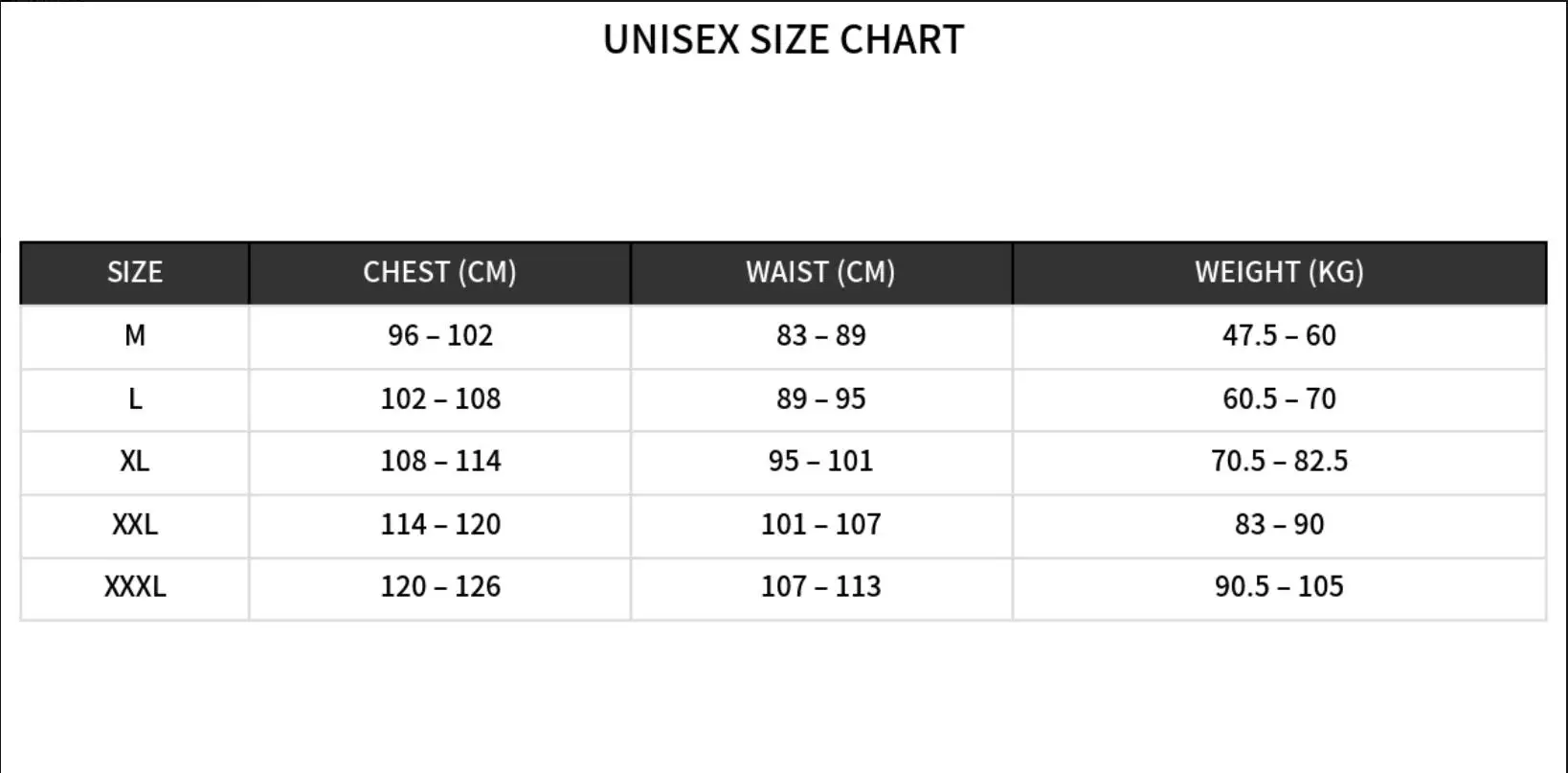Click the XXXL size cell
This screenshot has width=1568, height=773.
tap(135, 586)
